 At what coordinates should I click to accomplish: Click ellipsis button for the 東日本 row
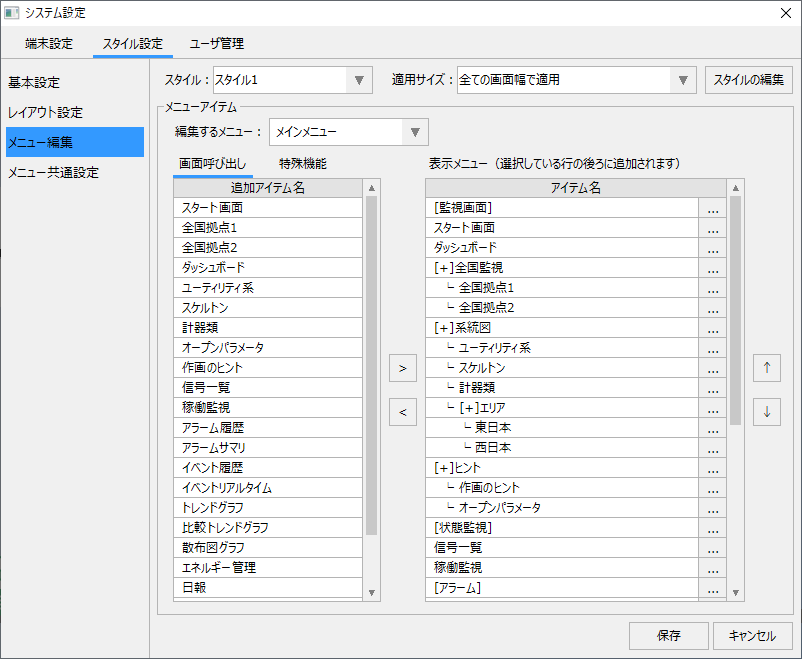point(712,428)
